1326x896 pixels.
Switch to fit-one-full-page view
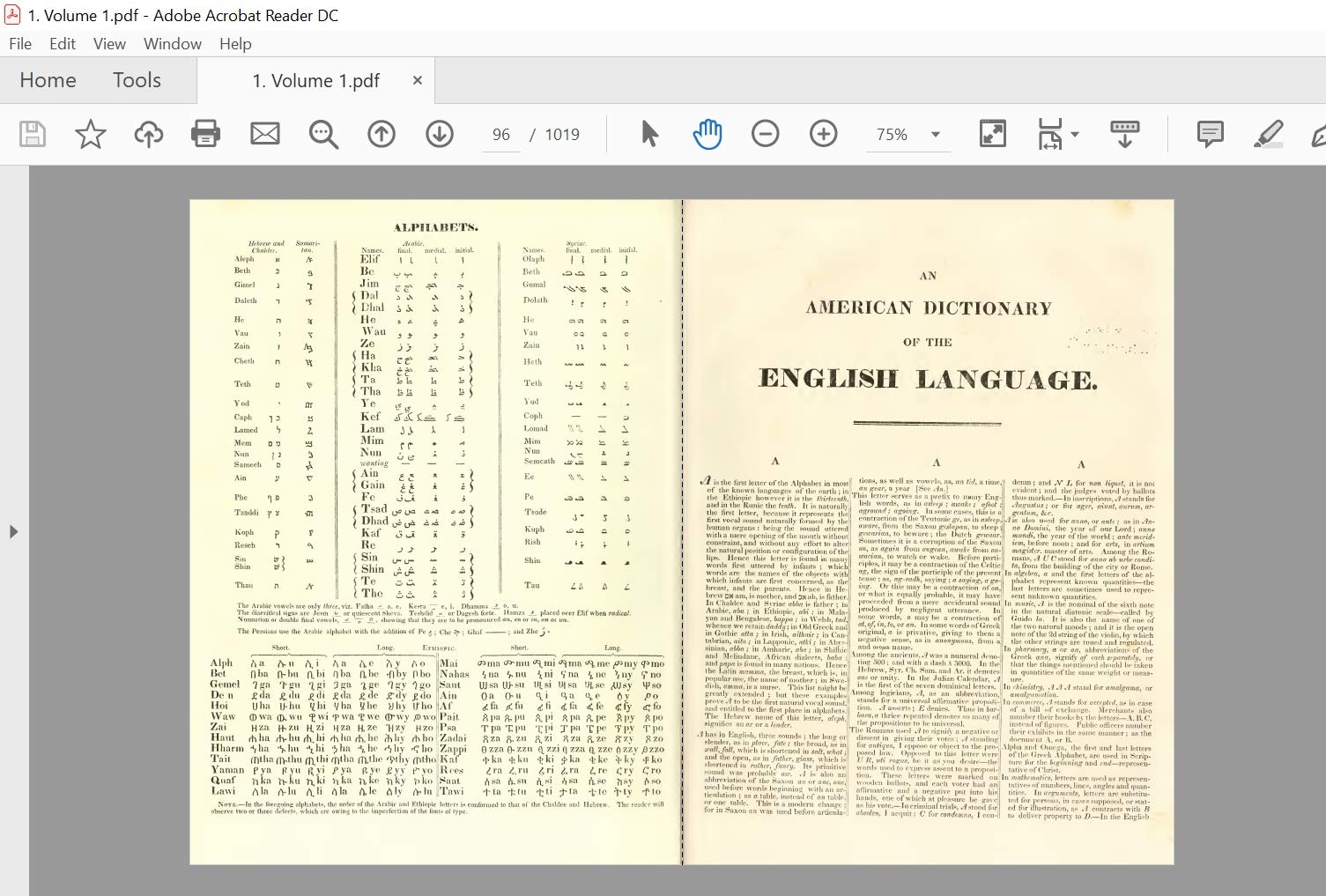click(x=992, y=134)
